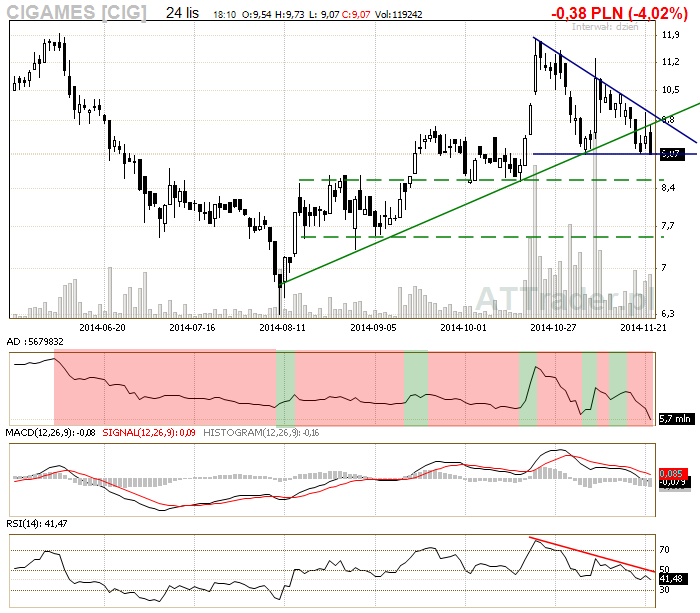The image size is (700, 613).
Task: Click the 11,2 price axis label
Action: pos(671,62)
